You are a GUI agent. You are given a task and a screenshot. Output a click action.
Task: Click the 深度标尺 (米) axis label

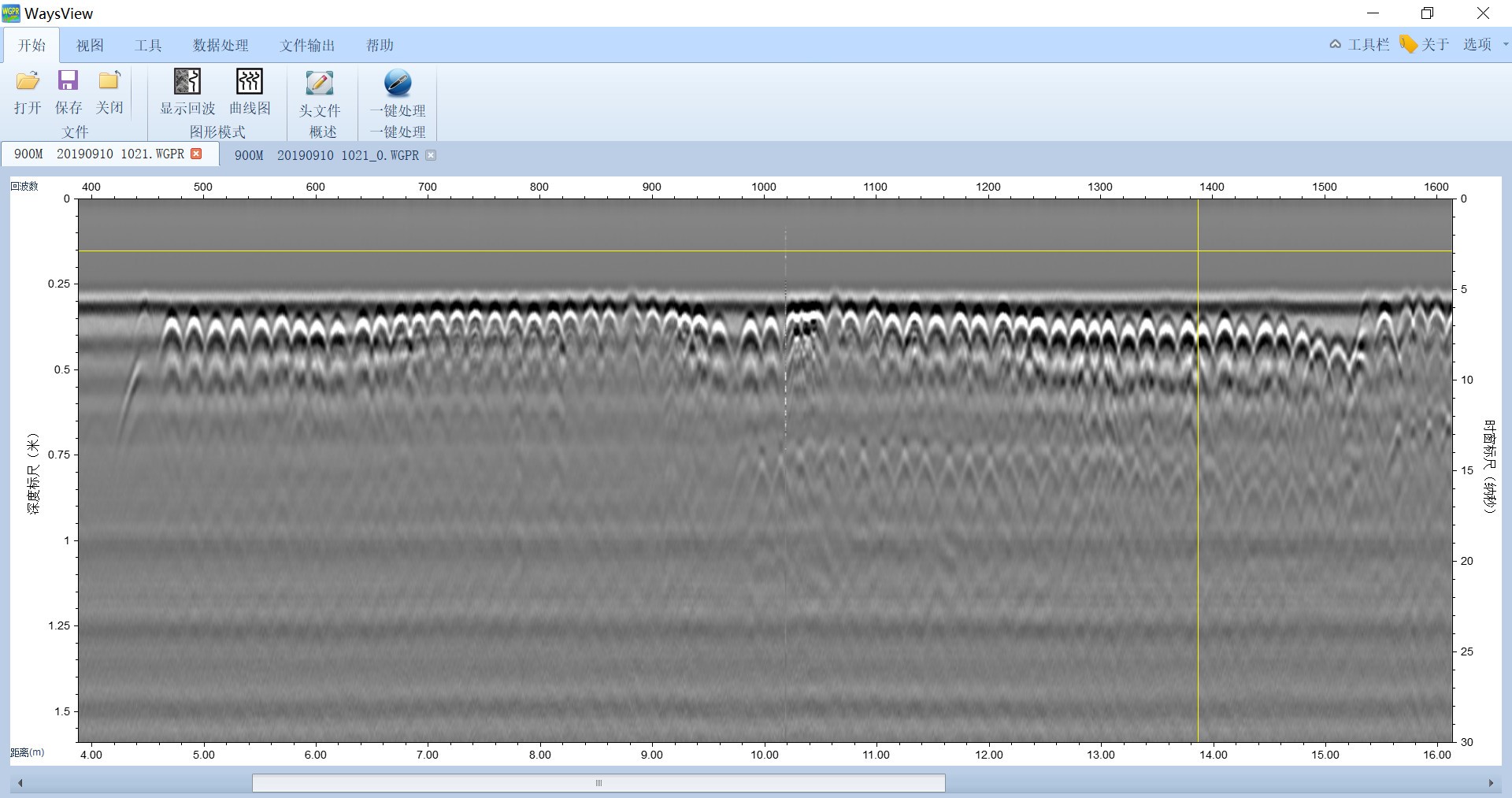coord(33,473)
